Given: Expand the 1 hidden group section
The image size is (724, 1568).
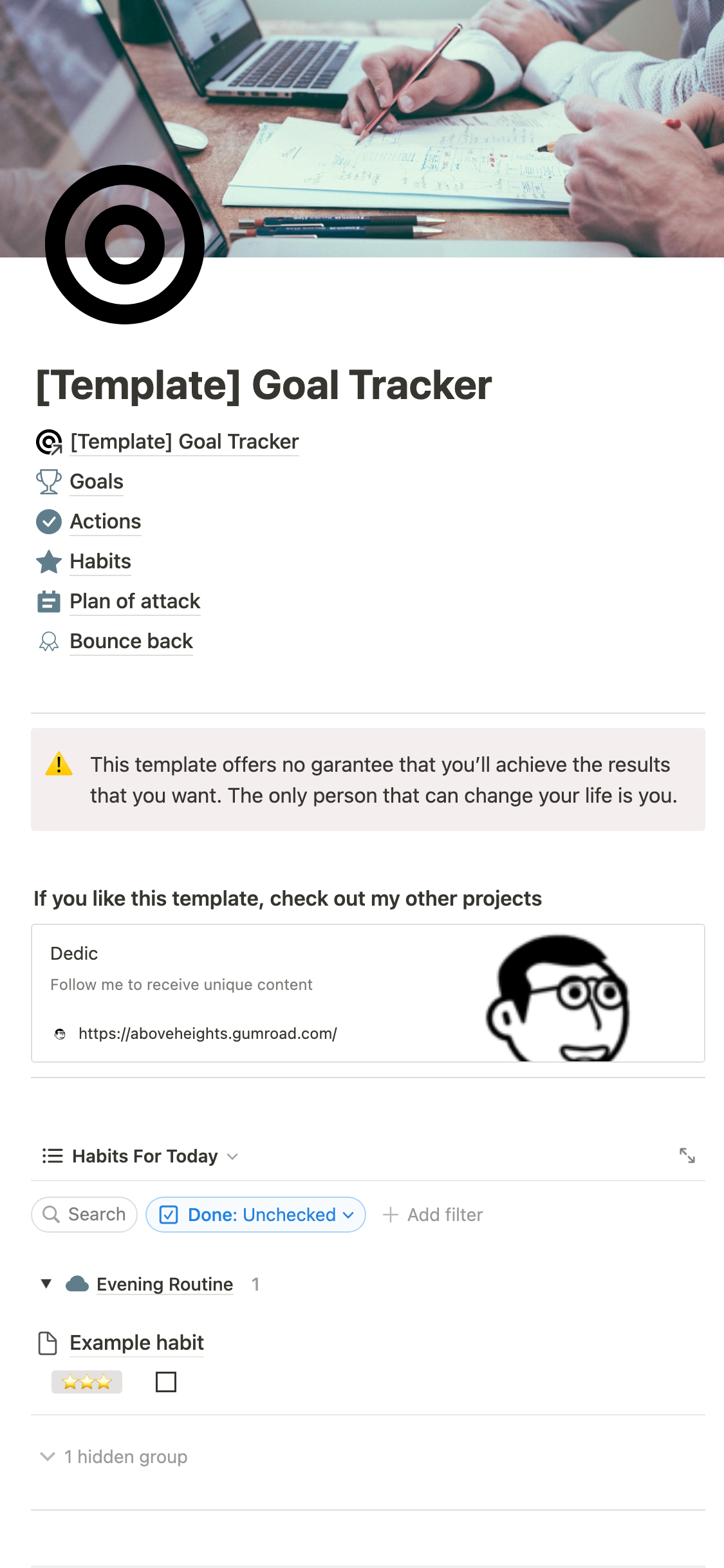Looking at the screenshot, I should pyautogui.click(x=113, y=1457).
